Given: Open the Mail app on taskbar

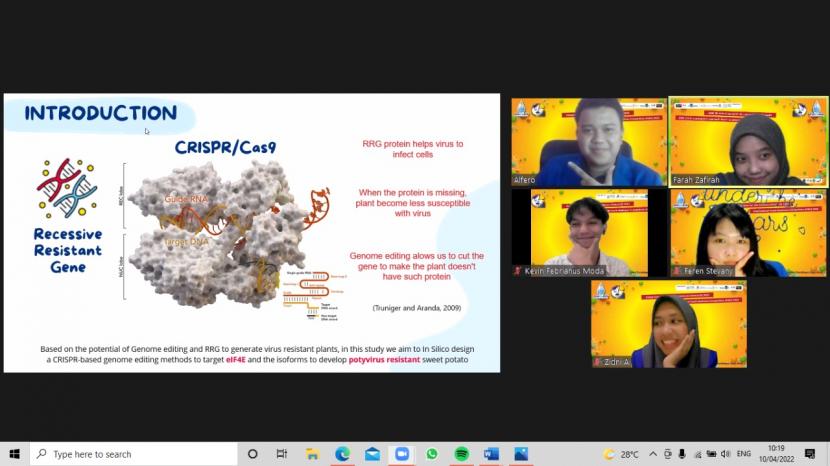Looking at the screenshot, I should click(372, 454).
